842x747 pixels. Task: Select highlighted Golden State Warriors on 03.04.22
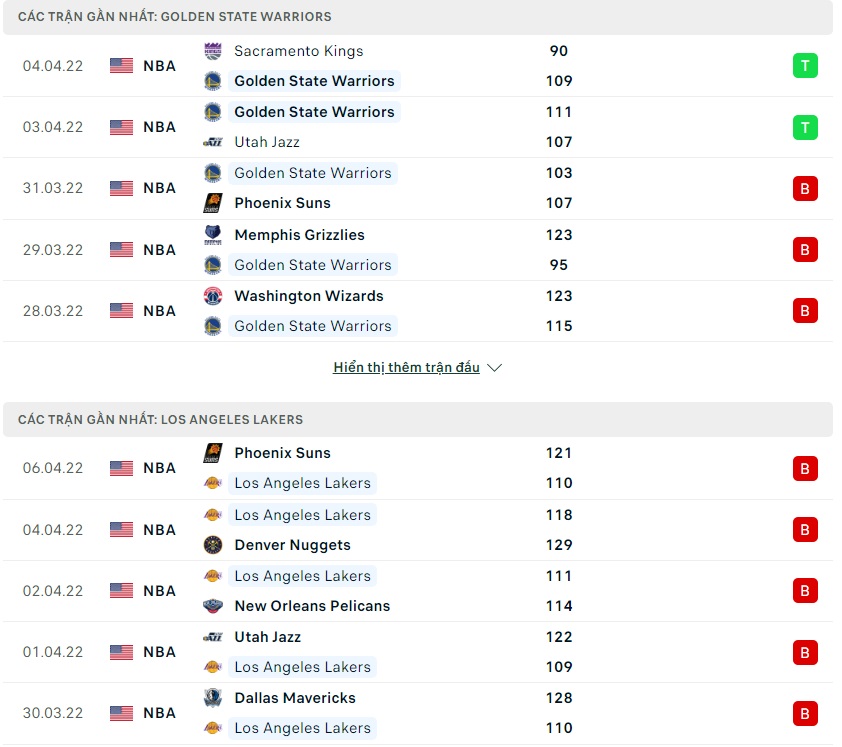(314, 112)
